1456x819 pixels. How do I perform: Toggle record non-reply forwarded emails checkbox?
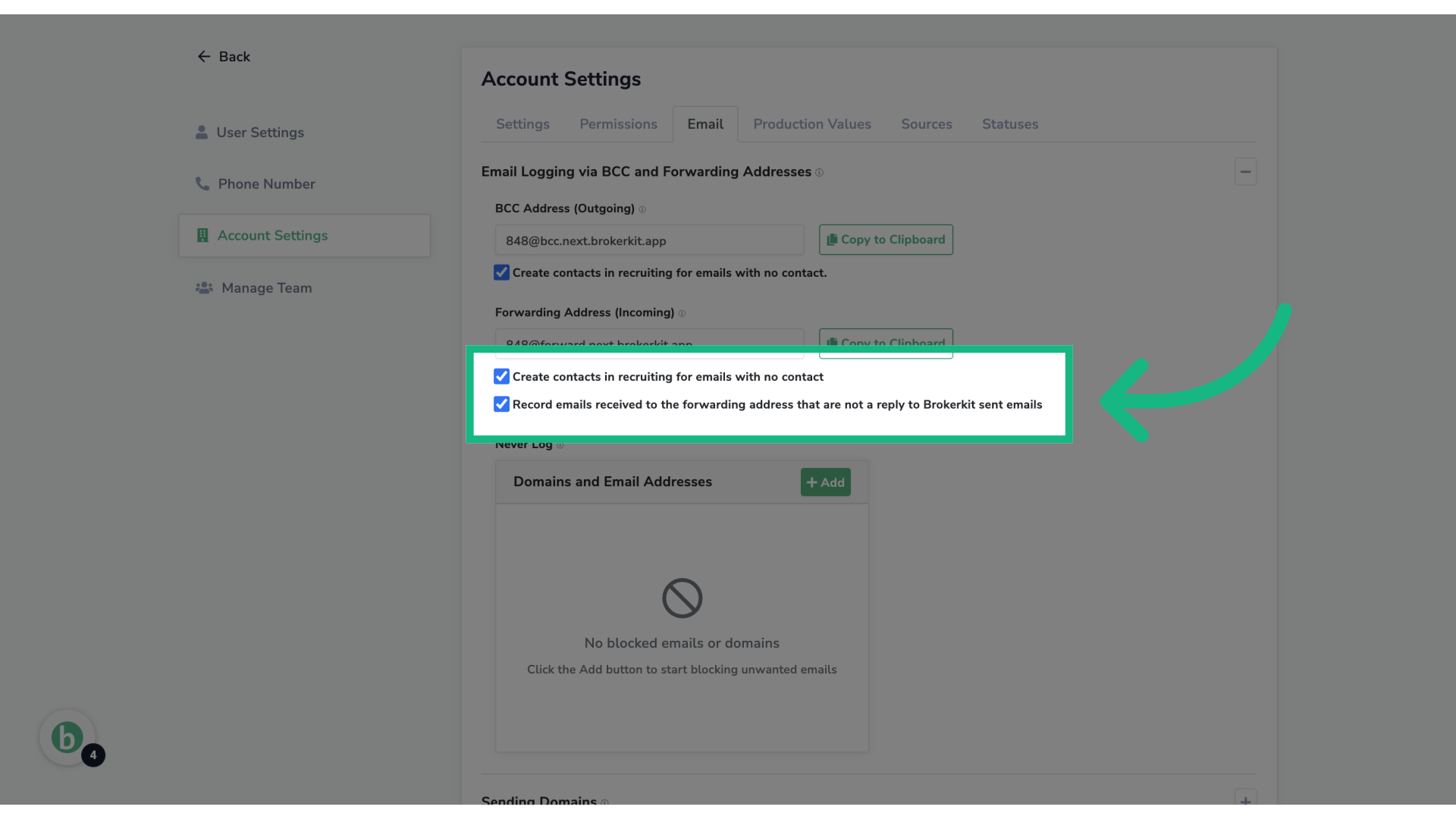point(501,404)
